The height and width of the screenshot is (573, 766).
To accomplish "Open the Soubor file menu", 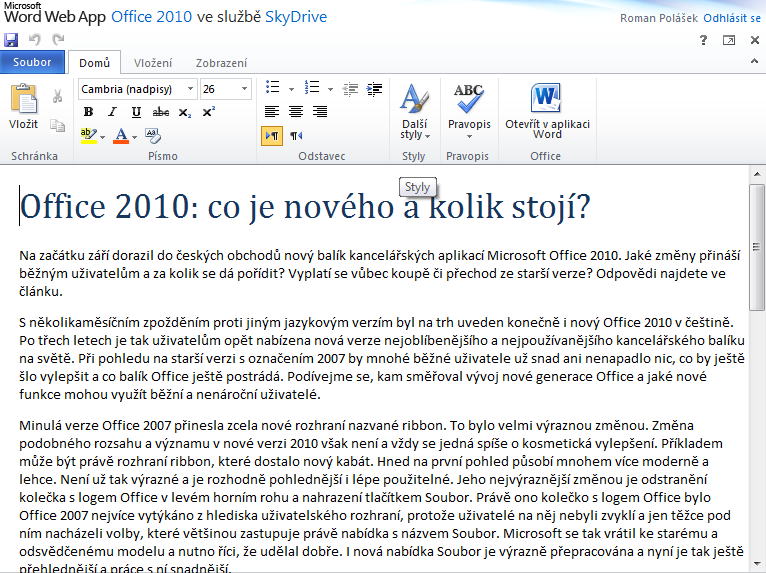I will 32,62.
